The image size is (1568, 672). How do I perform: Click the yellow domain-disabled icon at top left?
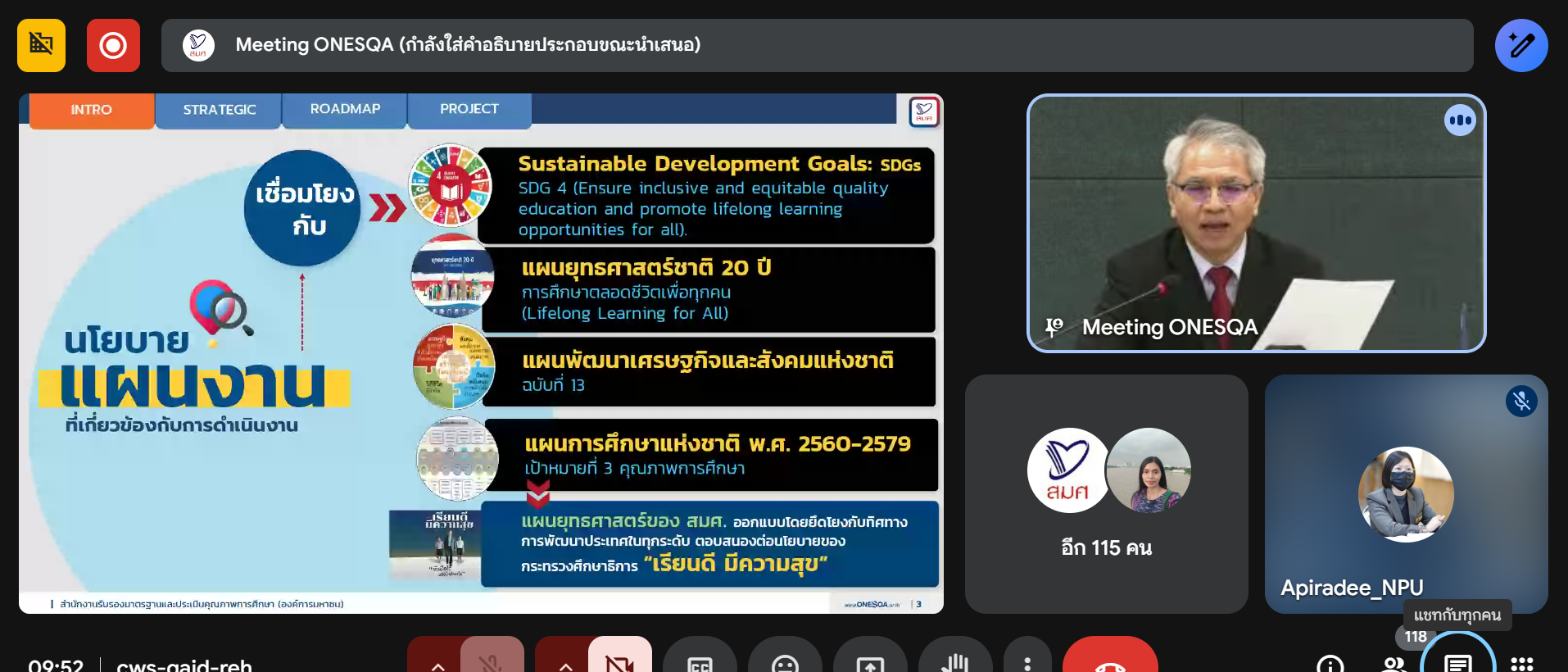tap(41, 46)
